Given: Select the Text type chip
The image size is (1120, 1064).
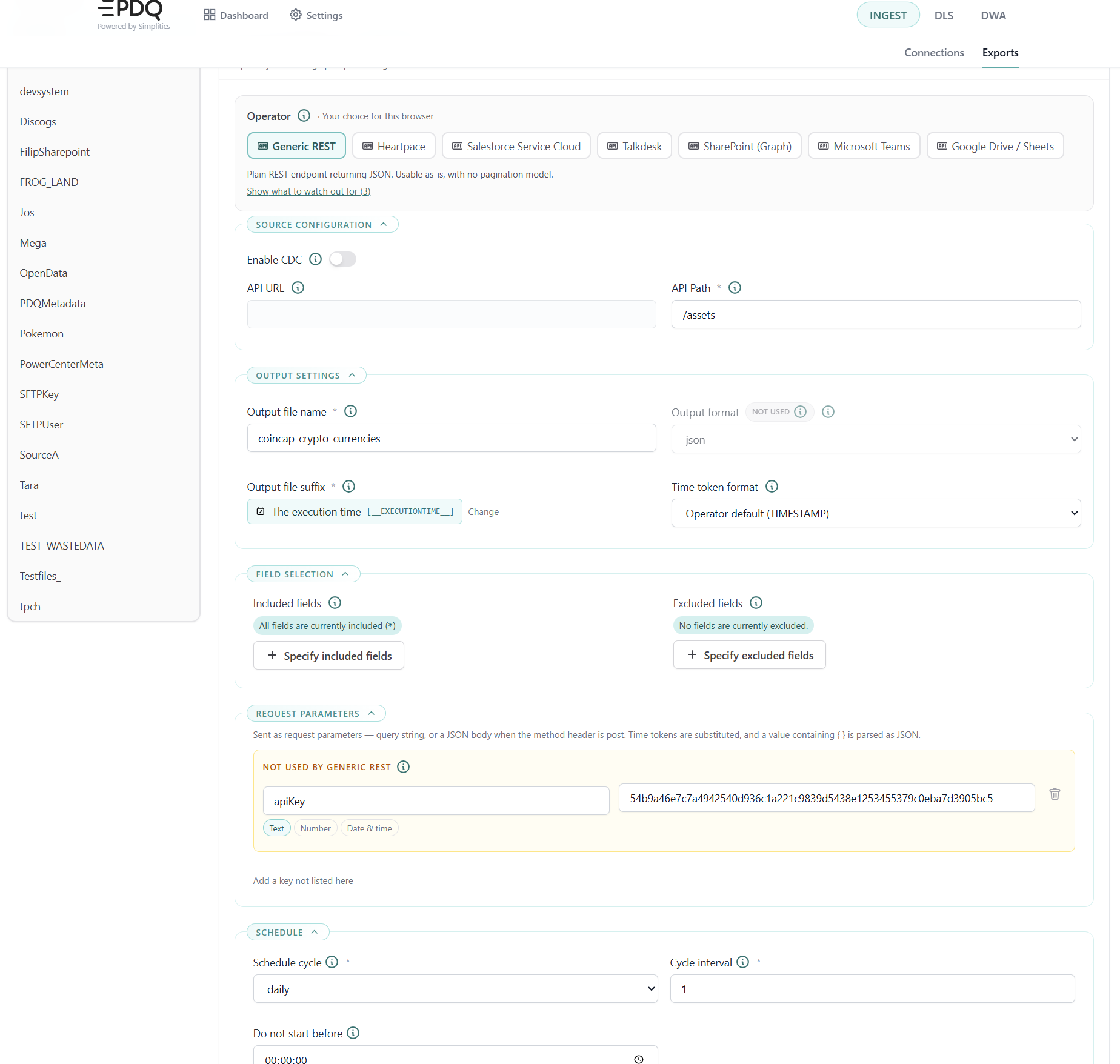Looking at the screenshot, I should pos(276,828).
